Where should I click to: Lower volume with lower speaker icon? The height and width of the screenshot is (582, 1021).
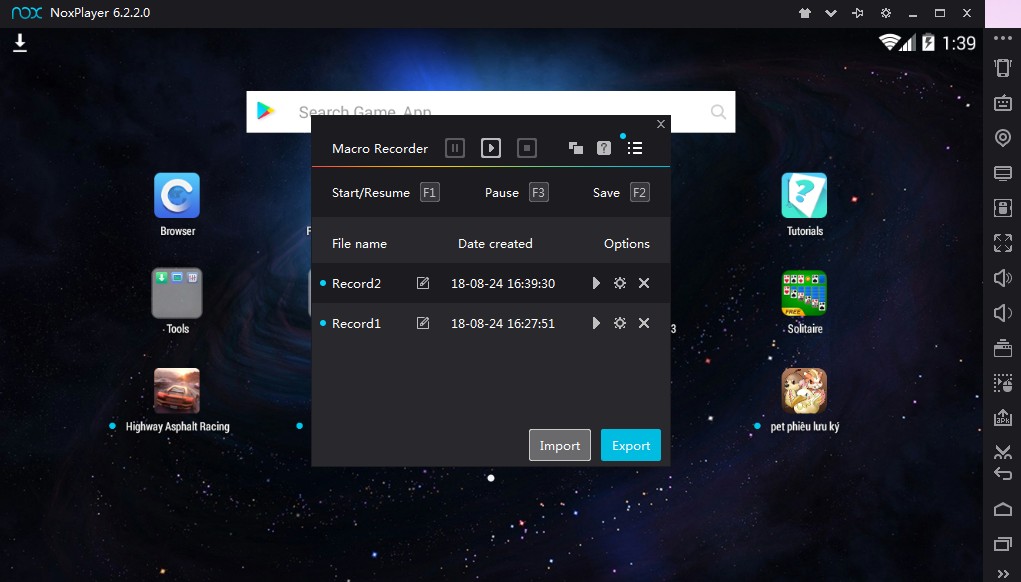click(1003, 313)
